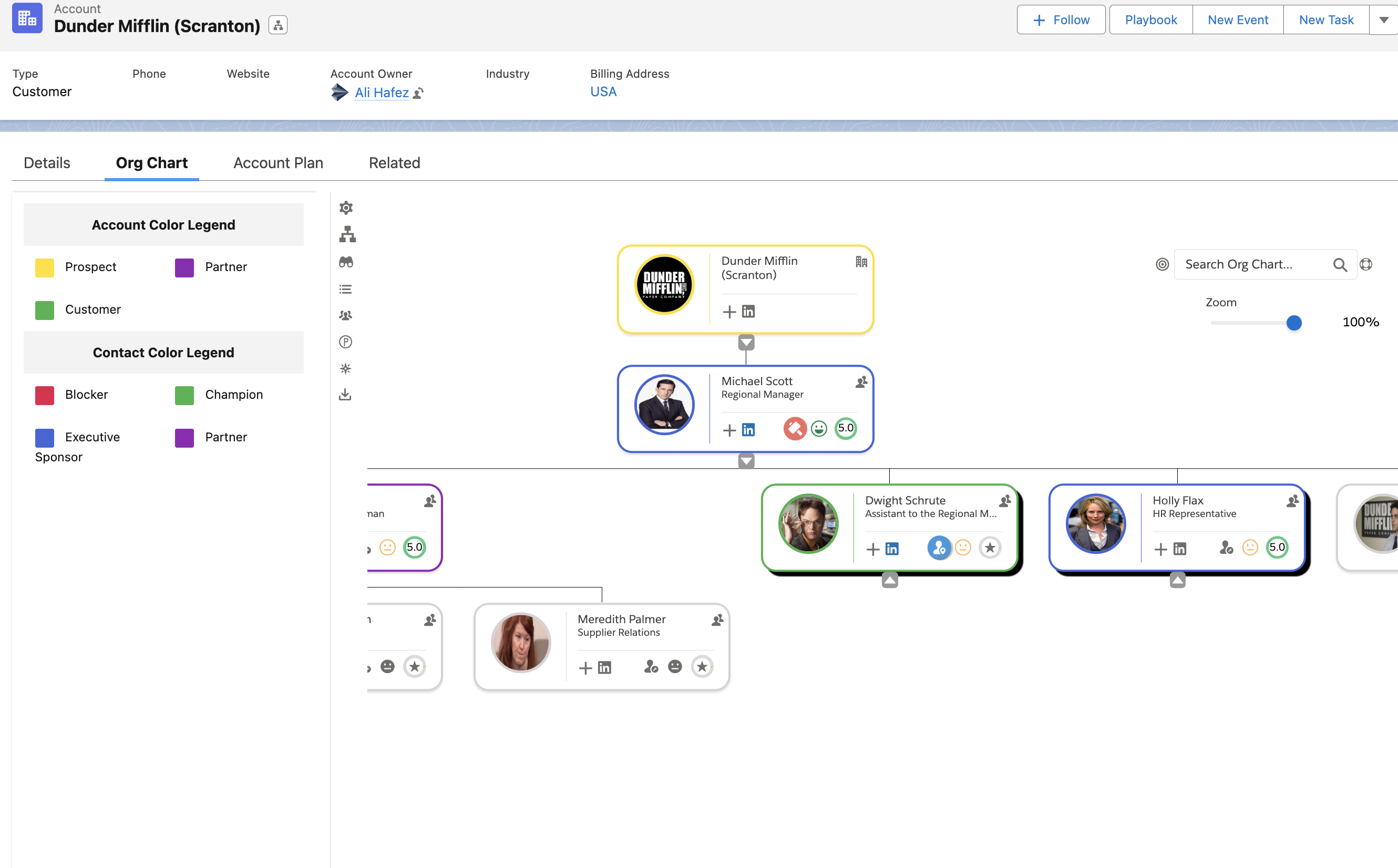Open the USA billing address link
1398x868 pixels.
coord(603,92)
